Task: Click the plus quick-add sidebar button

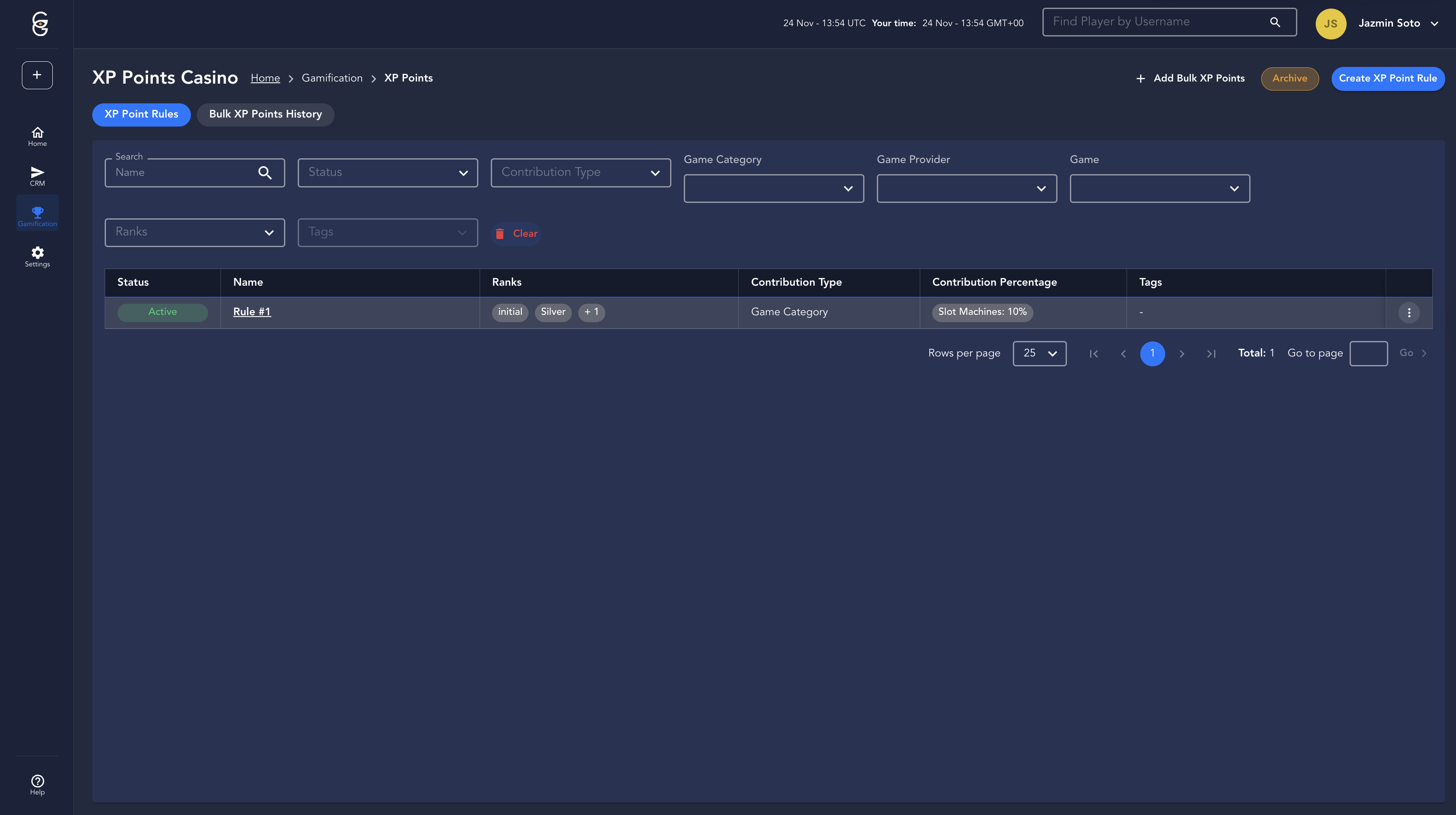Action: pyautogui.click(x=37, y=75)
